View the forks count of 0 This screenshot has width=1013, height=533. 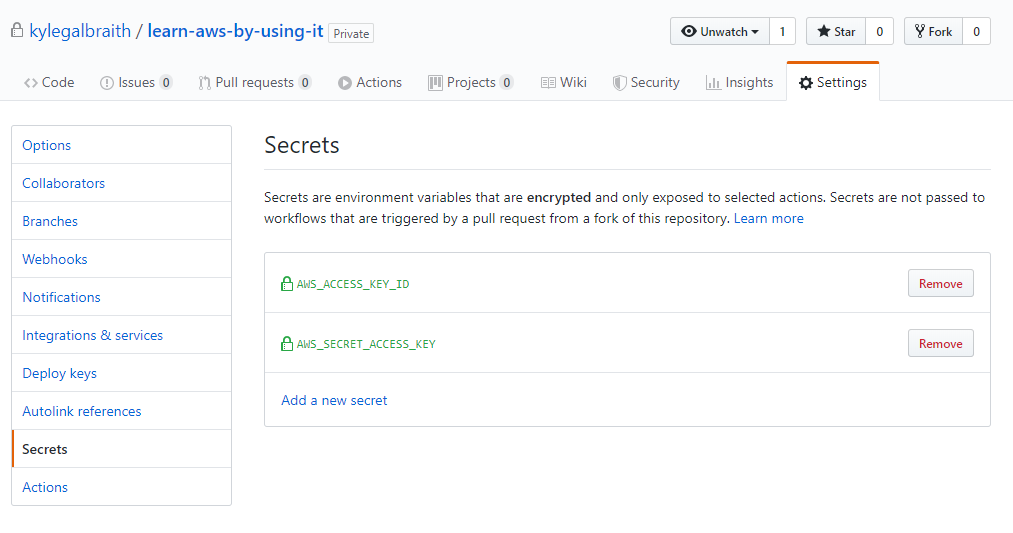pos(976,31)
